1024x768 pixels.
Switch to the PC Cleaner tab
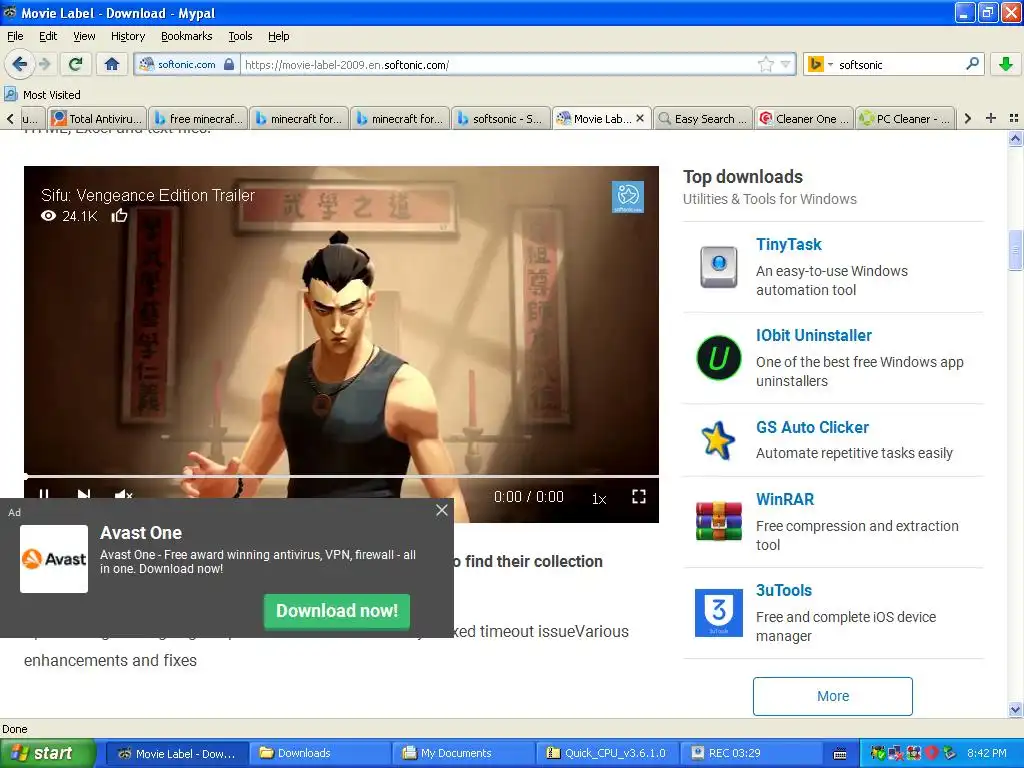[905, 119]
